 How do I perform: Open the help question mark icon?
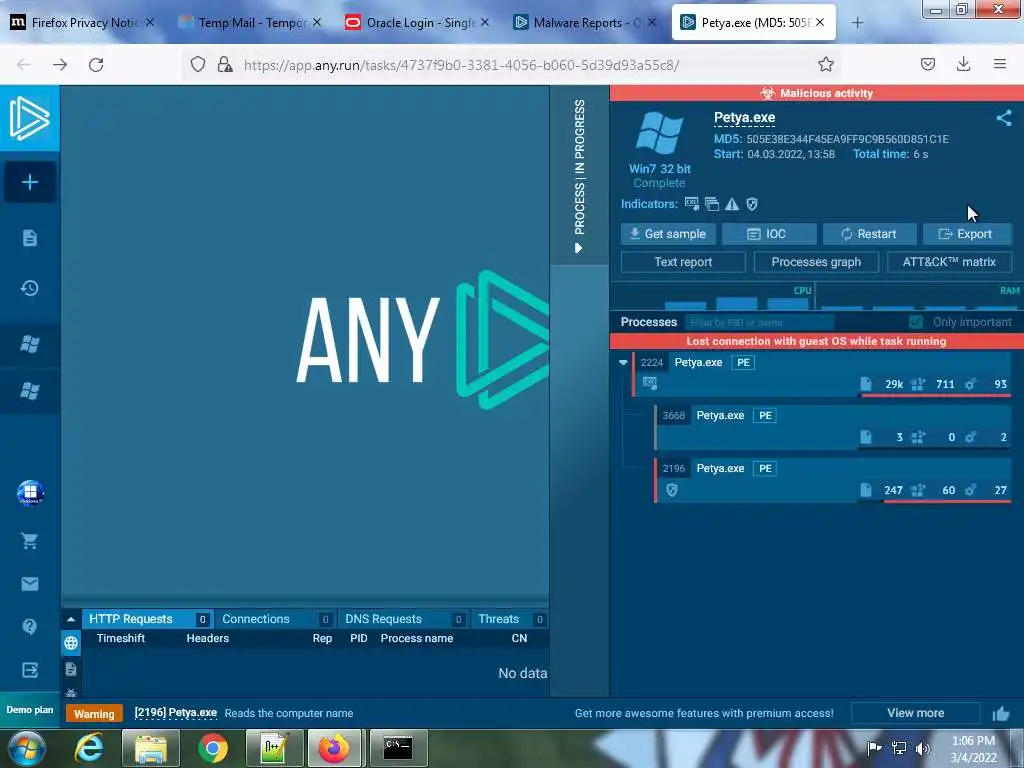pyautogui.click(x=29, y=627)
